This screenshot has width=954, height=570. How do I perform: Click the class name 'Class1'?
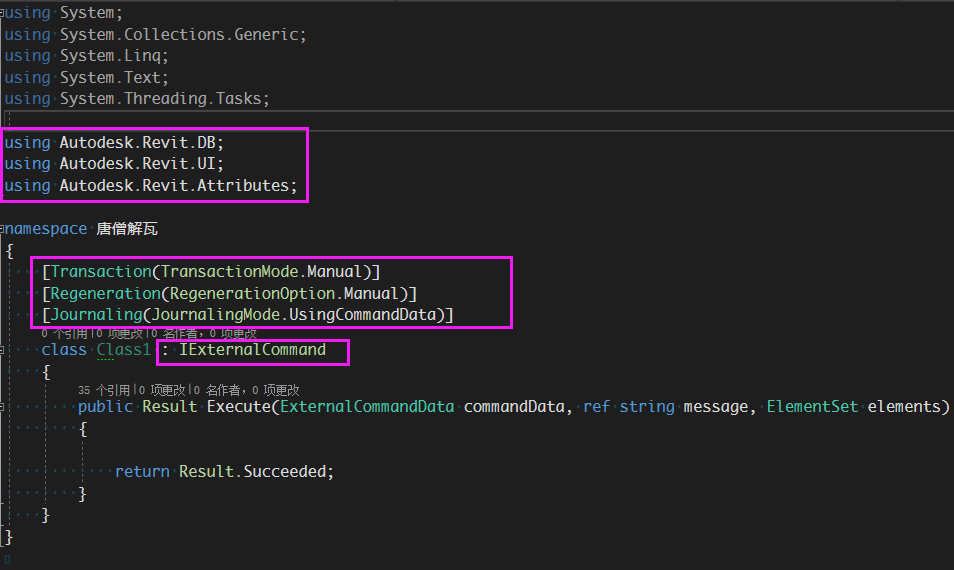point(124,350)
